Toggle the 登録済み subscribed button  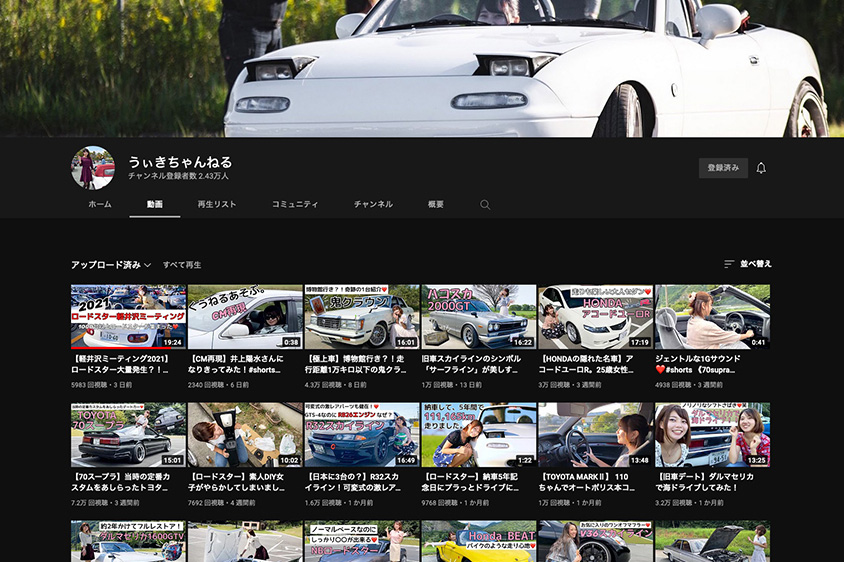tap(722, 168)
